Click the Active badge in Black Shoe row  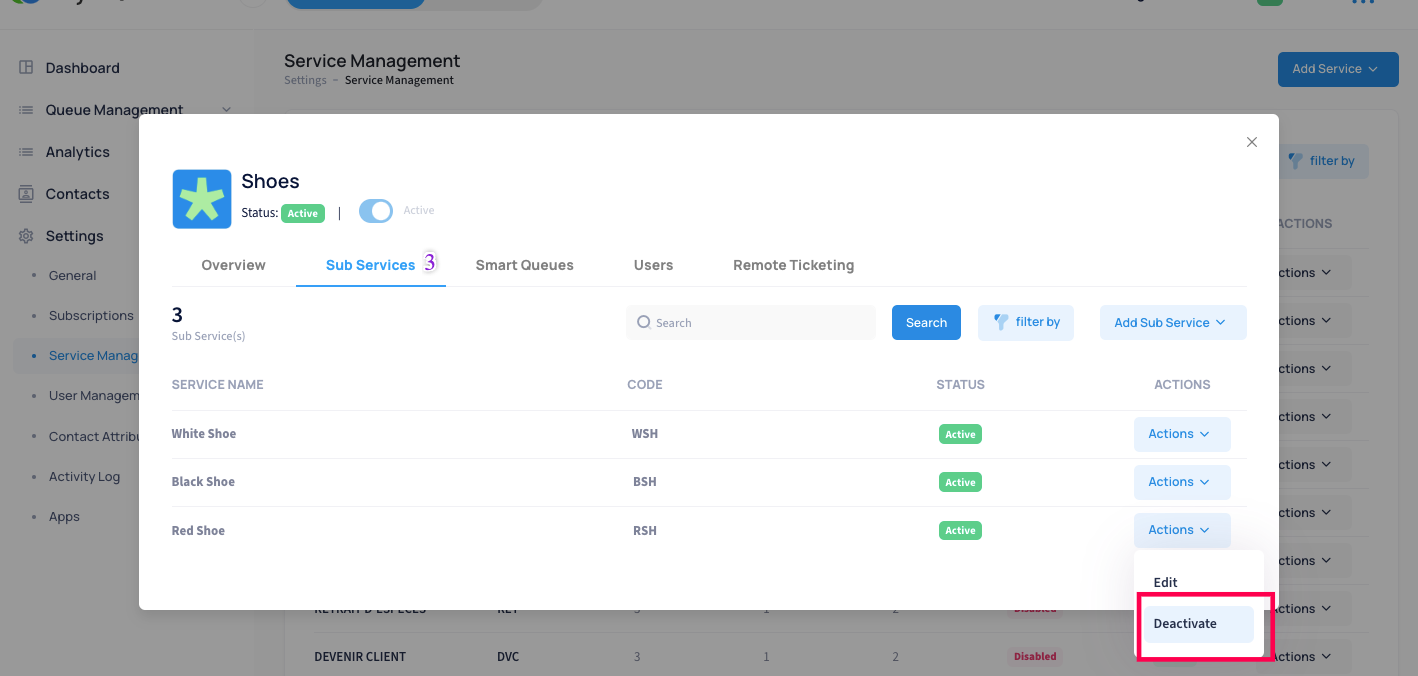click(960, 482)
